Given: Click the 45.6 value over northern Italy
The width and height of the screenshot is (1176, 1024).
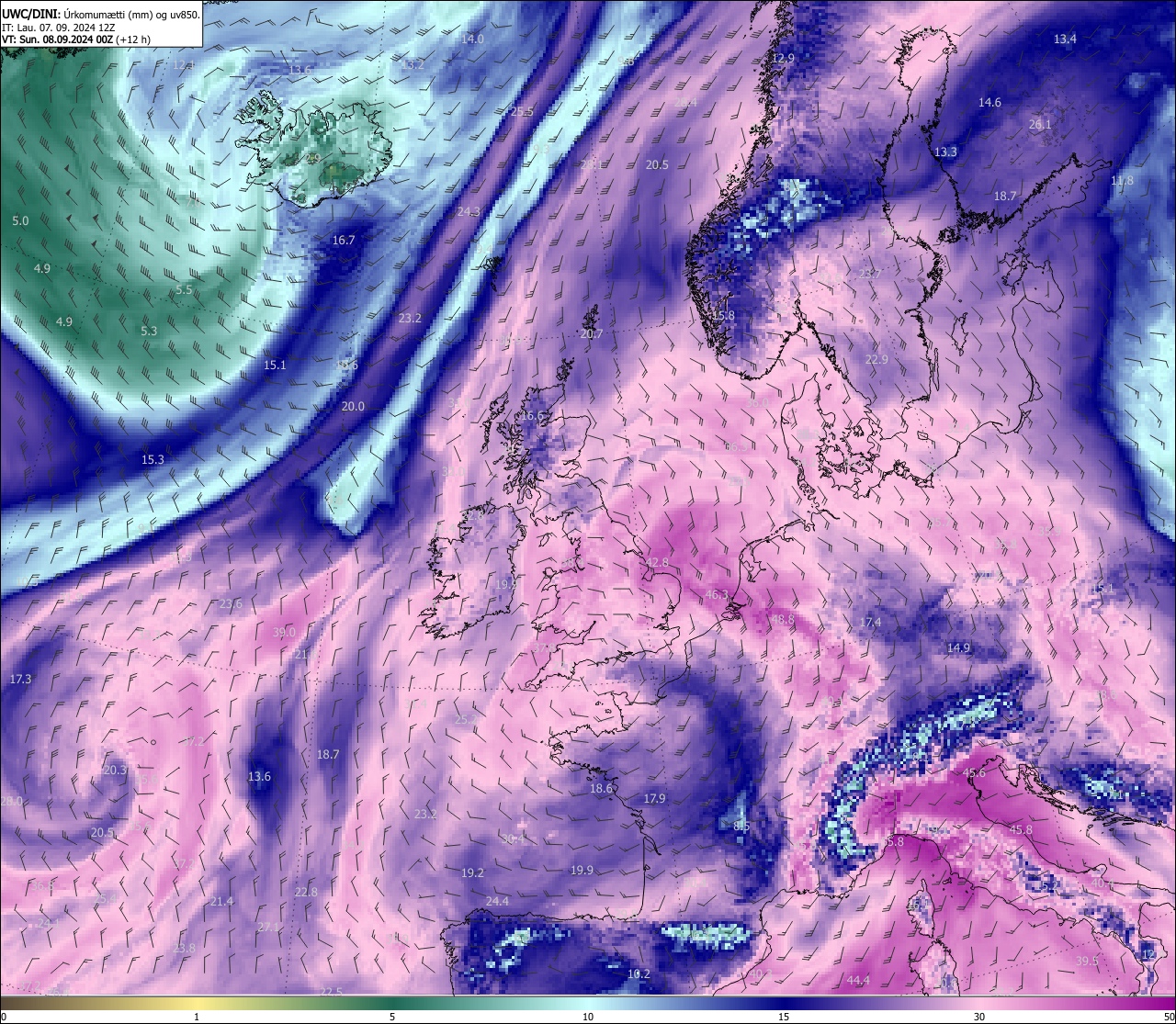Looking at the screenshot, I should 974,773.
